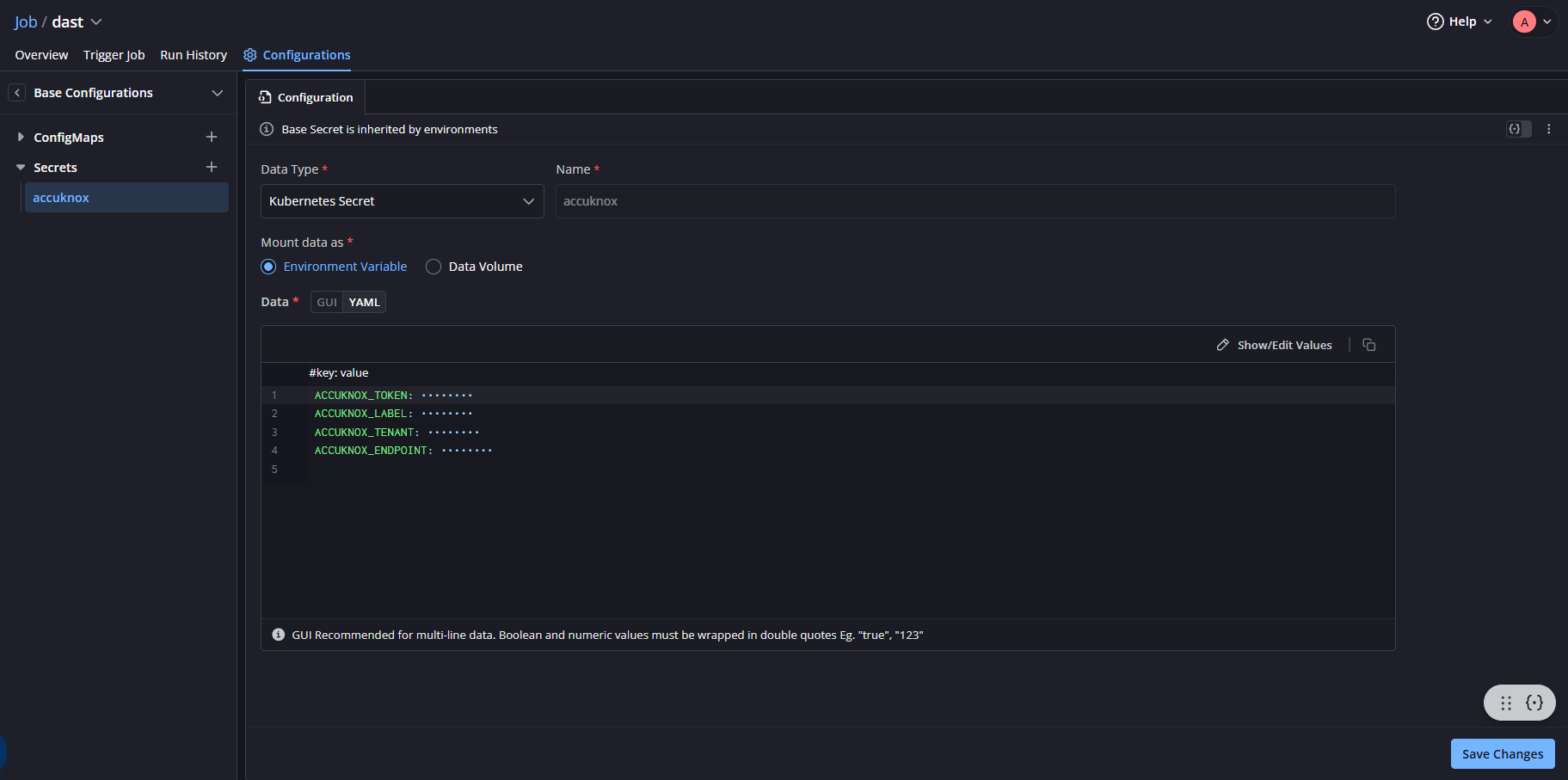Click Show/Edit Values button
The width and height of the screenshot is (1568, 780).
1274,345
